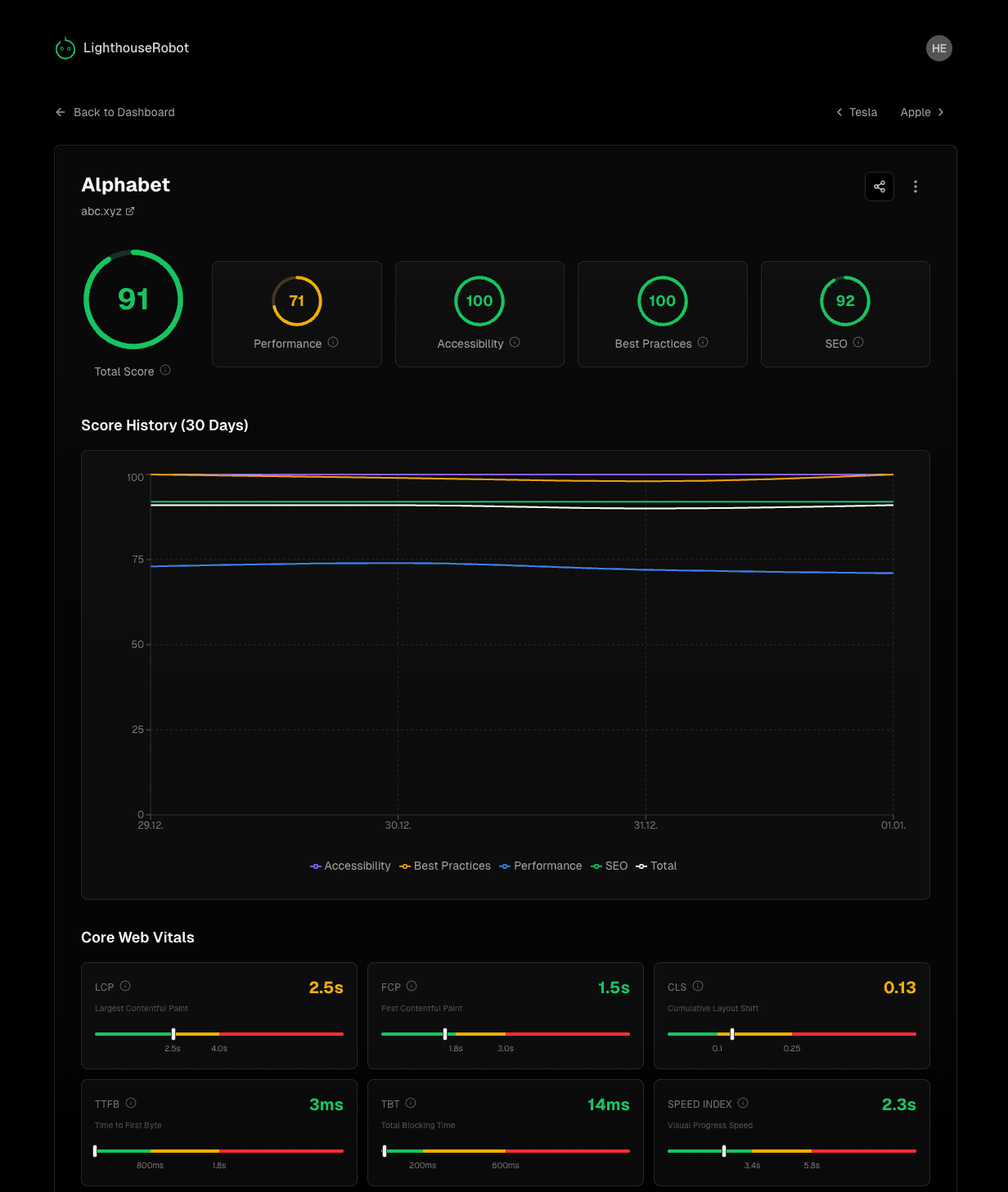This screenshot has width=1008, height=1192.
Task: Open the three-dot overflow menu
Action: tap(915, 187)
